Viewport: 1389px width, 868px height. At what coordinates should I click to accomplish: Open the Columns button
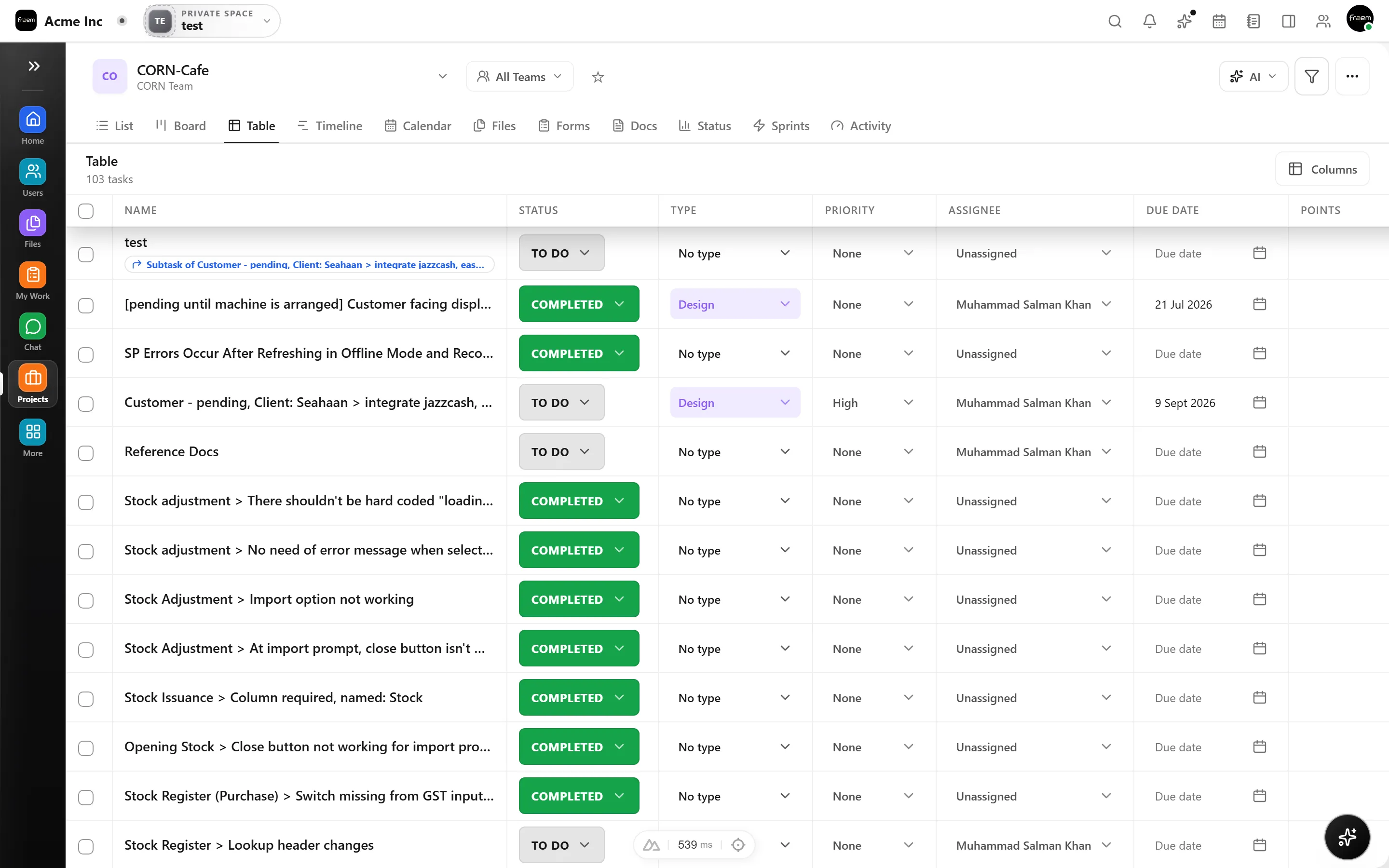1322,169
